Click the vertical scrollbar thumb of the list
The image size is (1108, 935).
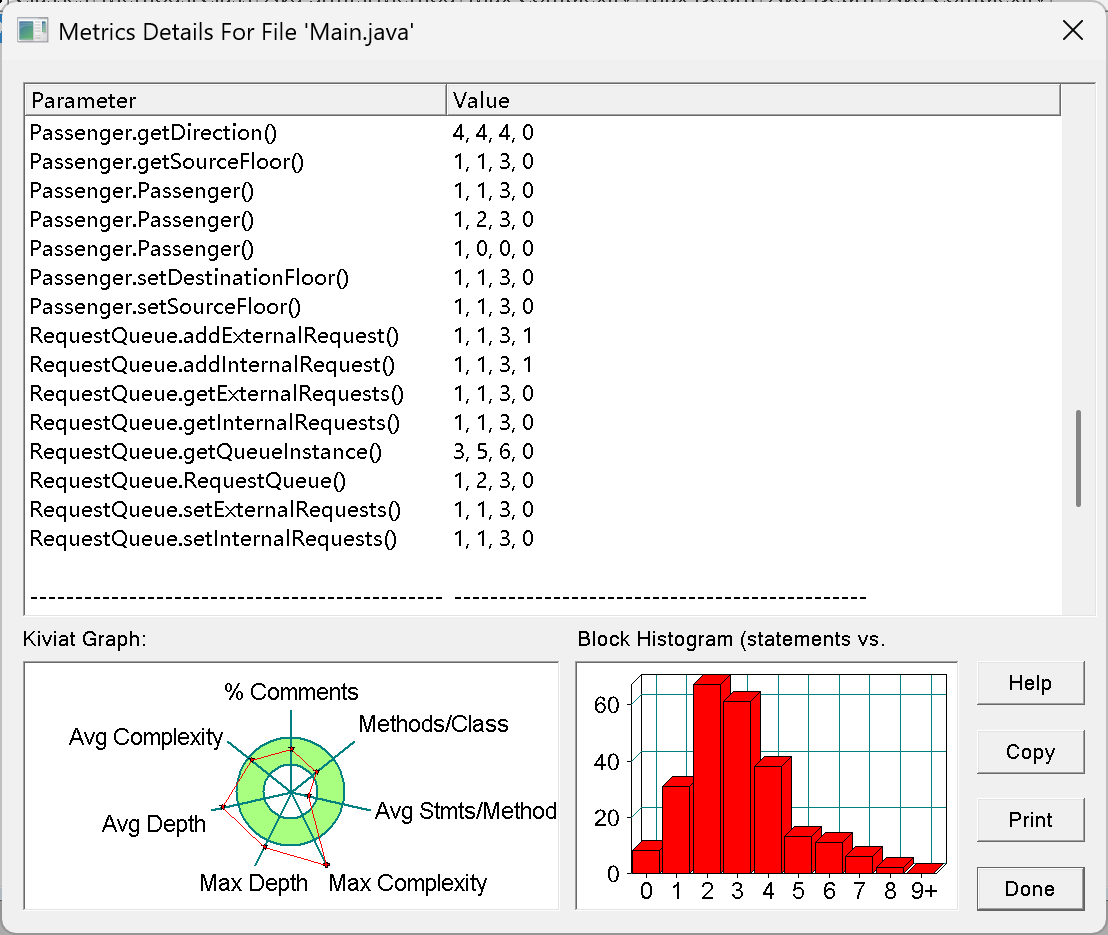[x=1078, y=458]
